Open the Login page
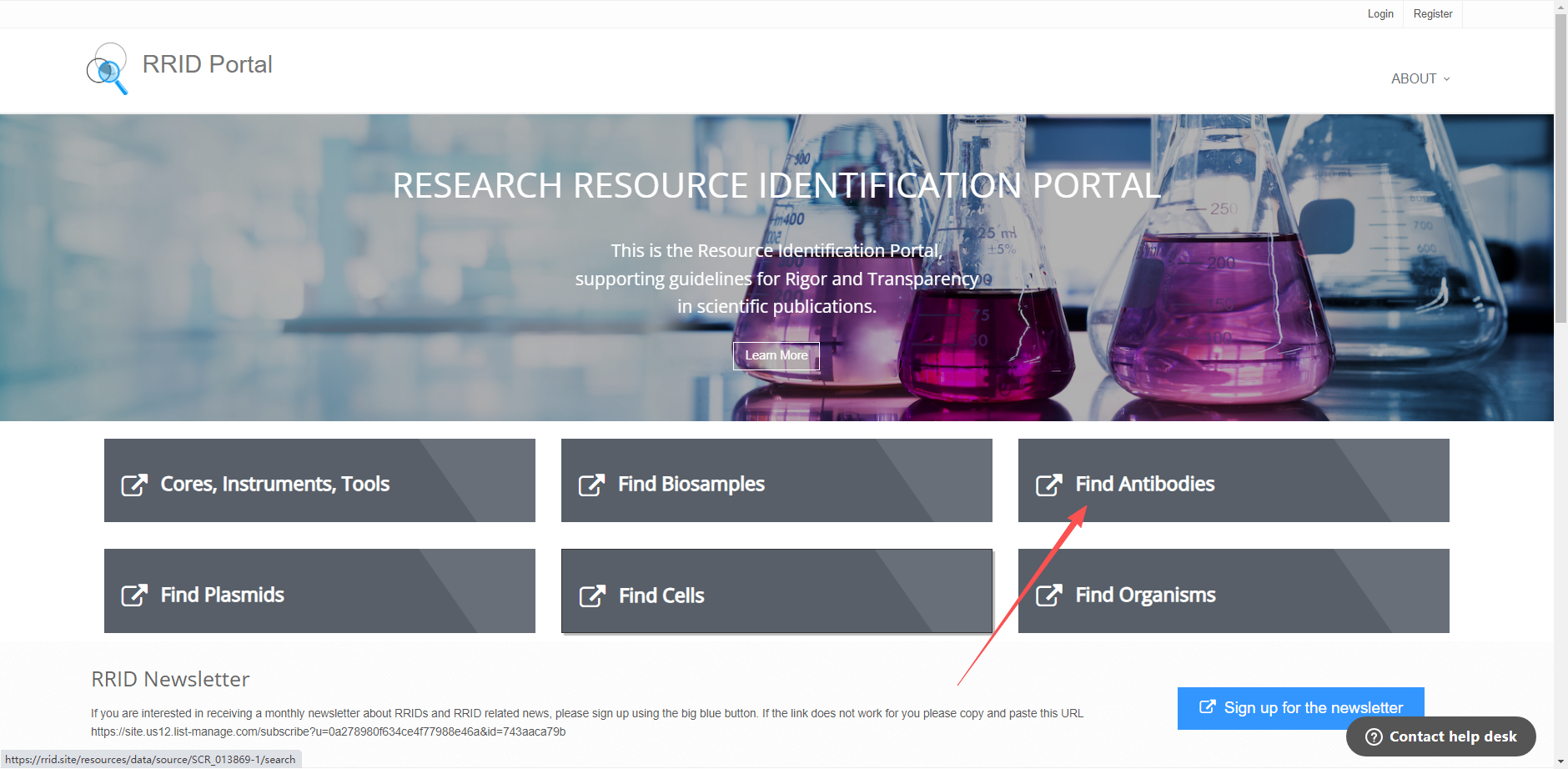 1380,14
